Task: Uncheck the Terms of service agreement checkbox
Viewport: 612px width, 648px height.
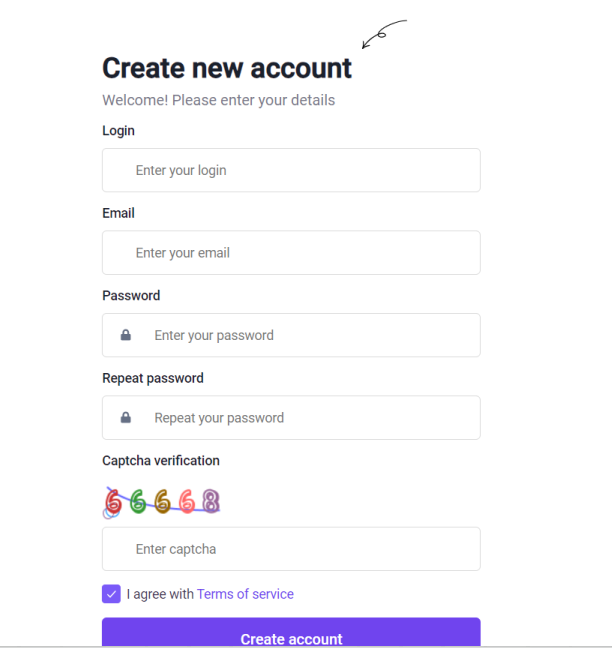Action: point(111,594)
